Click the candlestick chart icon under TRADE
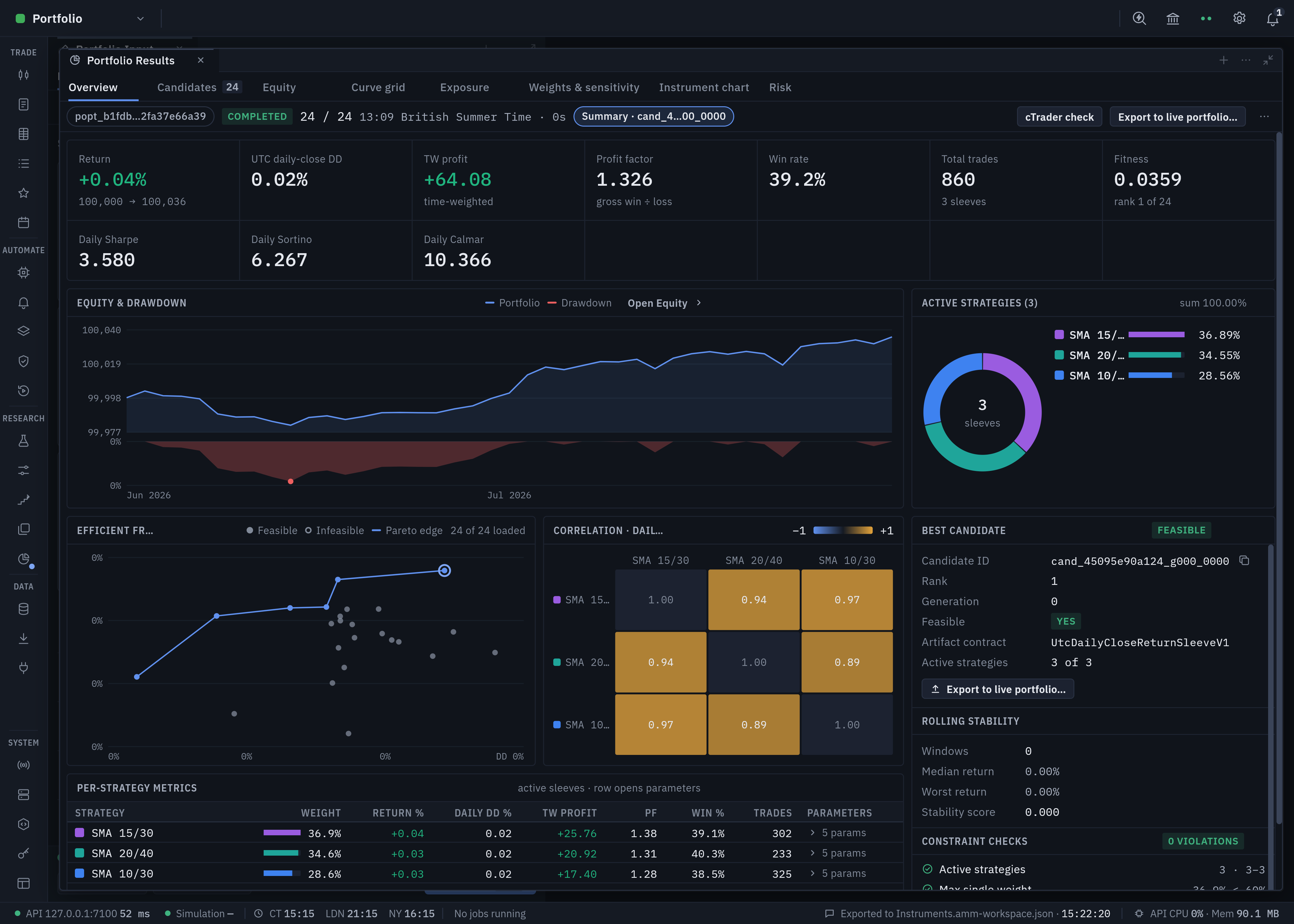 [23, 75]
